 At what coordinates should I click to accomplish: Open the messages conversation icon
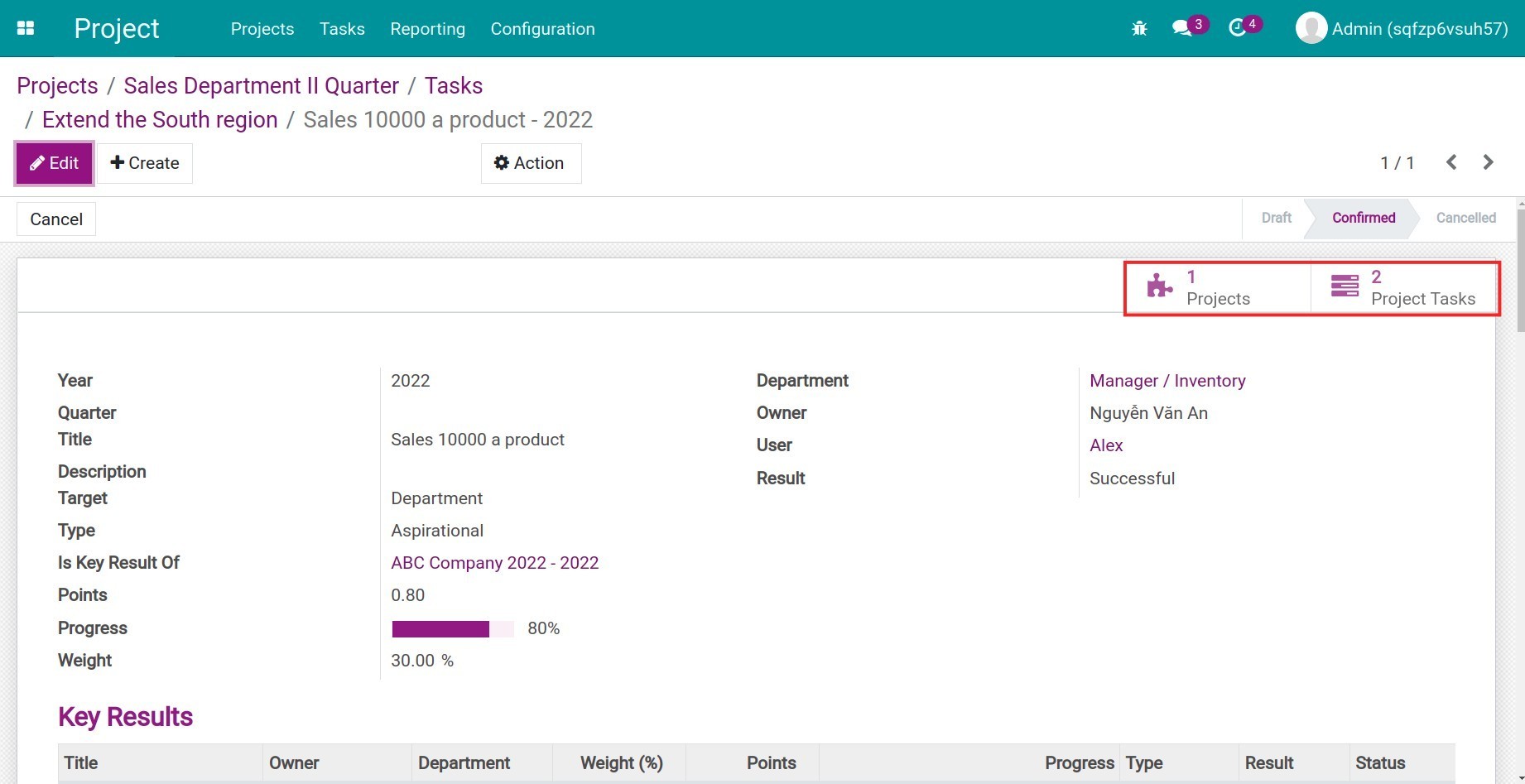point(1182,27)
